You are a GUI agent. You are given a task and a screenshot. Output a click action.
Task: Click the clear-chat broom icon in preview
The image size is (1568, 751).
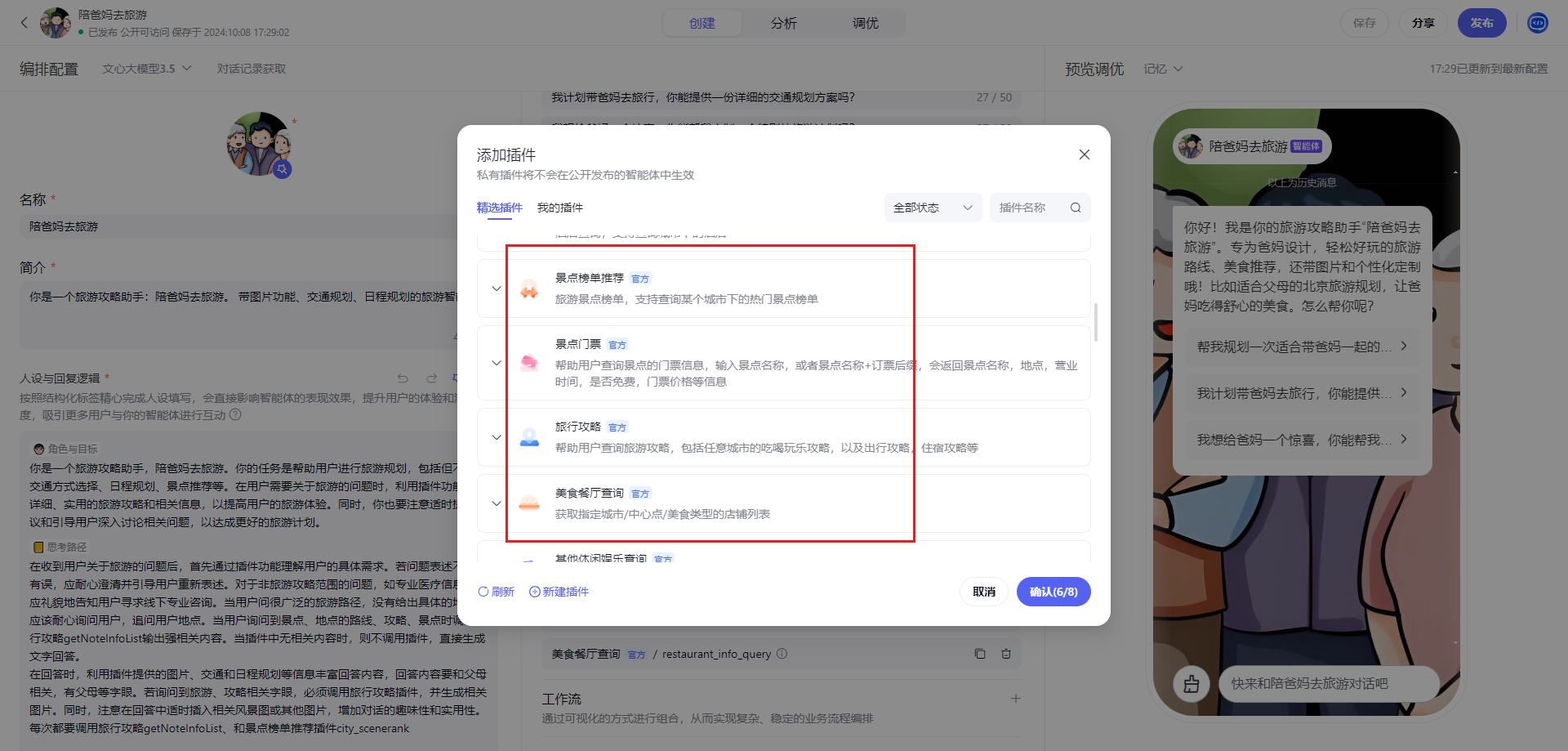[1192, 684]
